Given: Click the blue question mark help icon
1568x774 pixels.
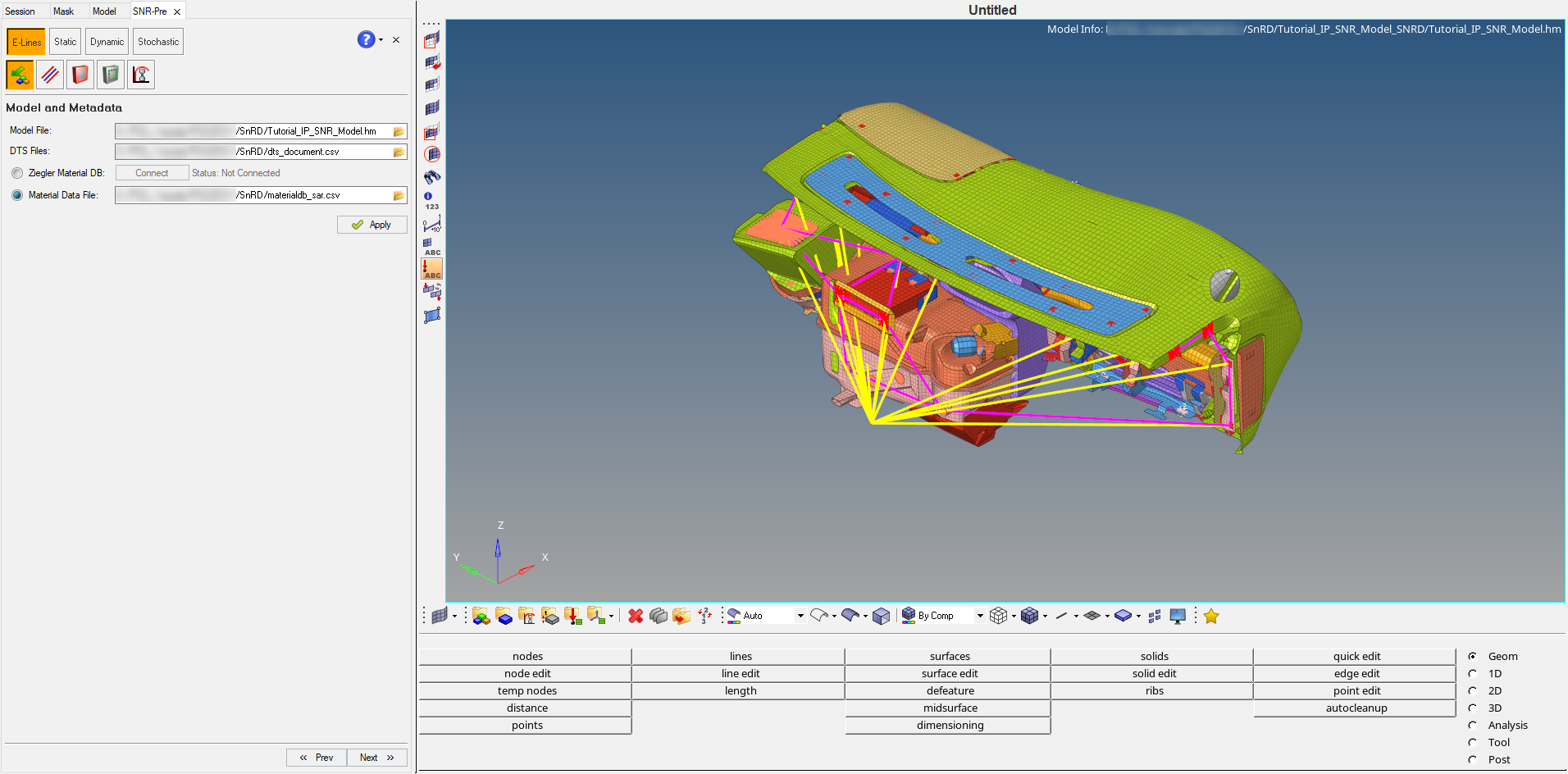Looking at the screenshot, I should point(366,39).
